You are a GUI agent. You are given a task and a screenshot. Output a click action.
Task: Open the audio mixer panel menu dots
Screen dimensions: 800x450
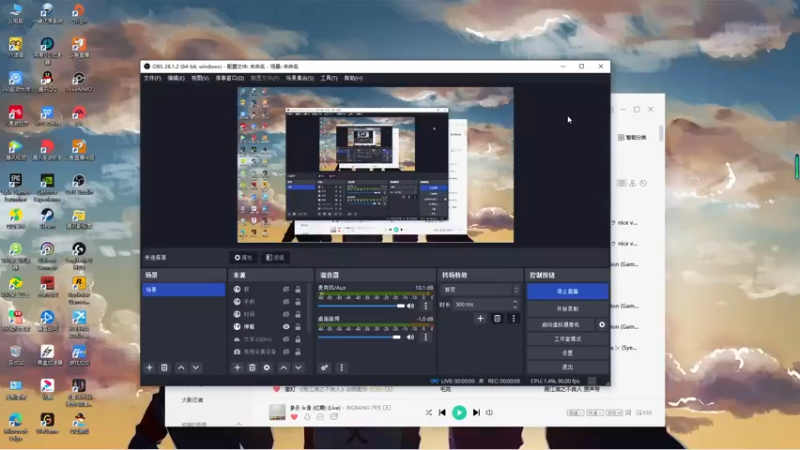point(341,367)
